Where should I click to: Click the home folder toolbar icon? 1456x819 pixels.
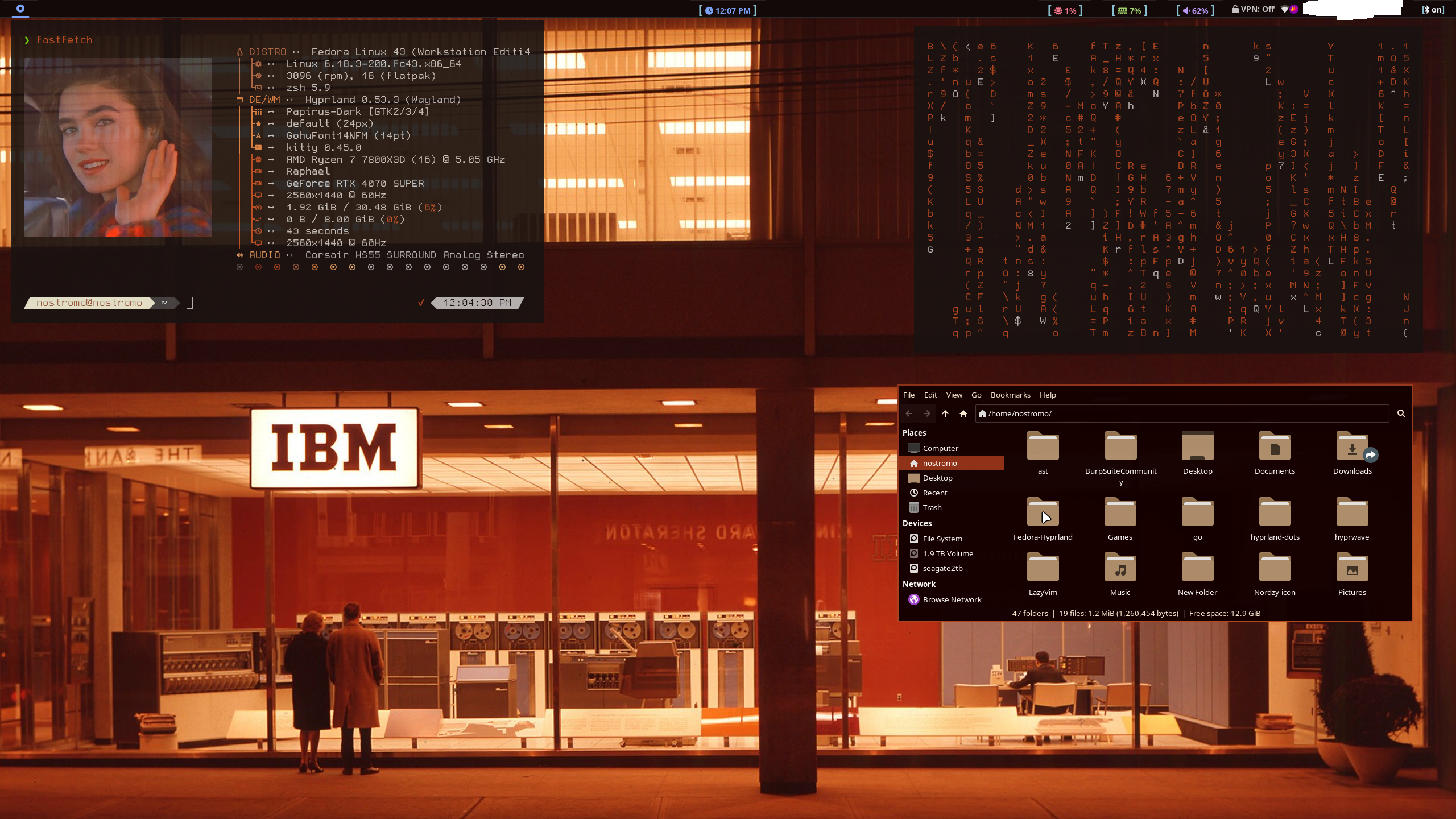point(963,413)
